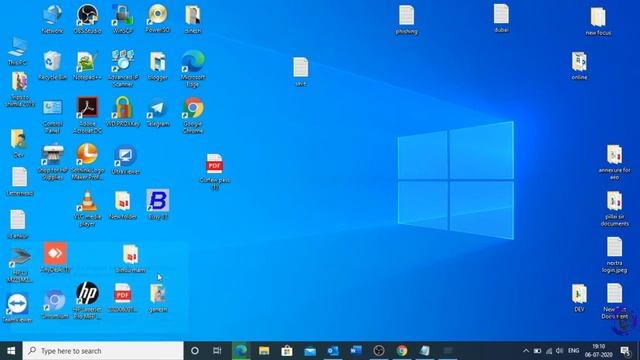Select the This PC icon

[x=17, y=51]
